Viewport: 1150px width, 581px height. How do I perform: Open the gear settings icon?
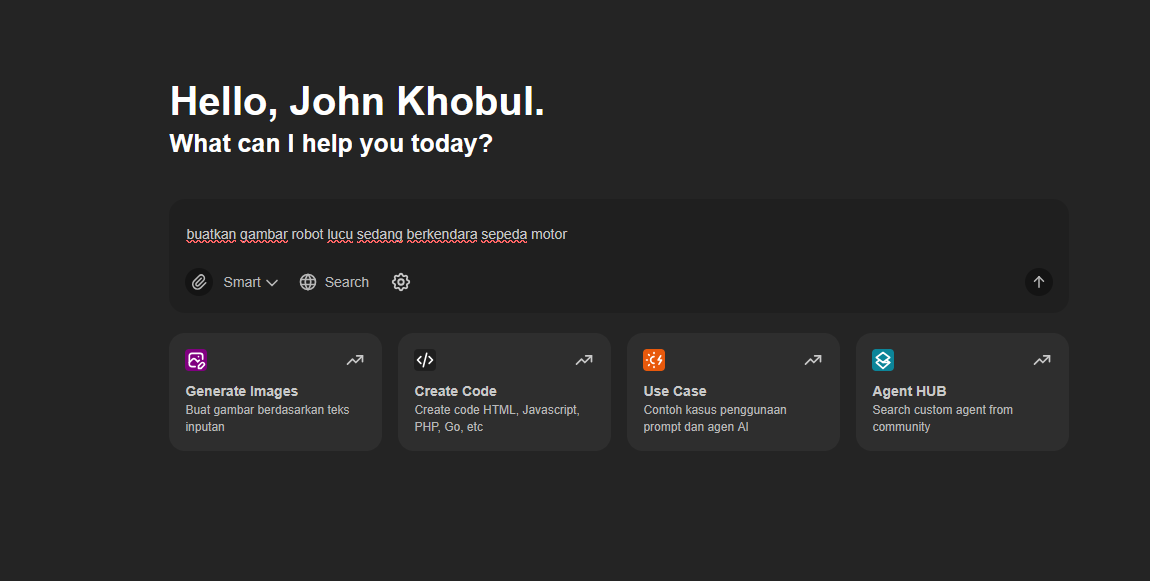pyautogui.click(x=401, y=282)
